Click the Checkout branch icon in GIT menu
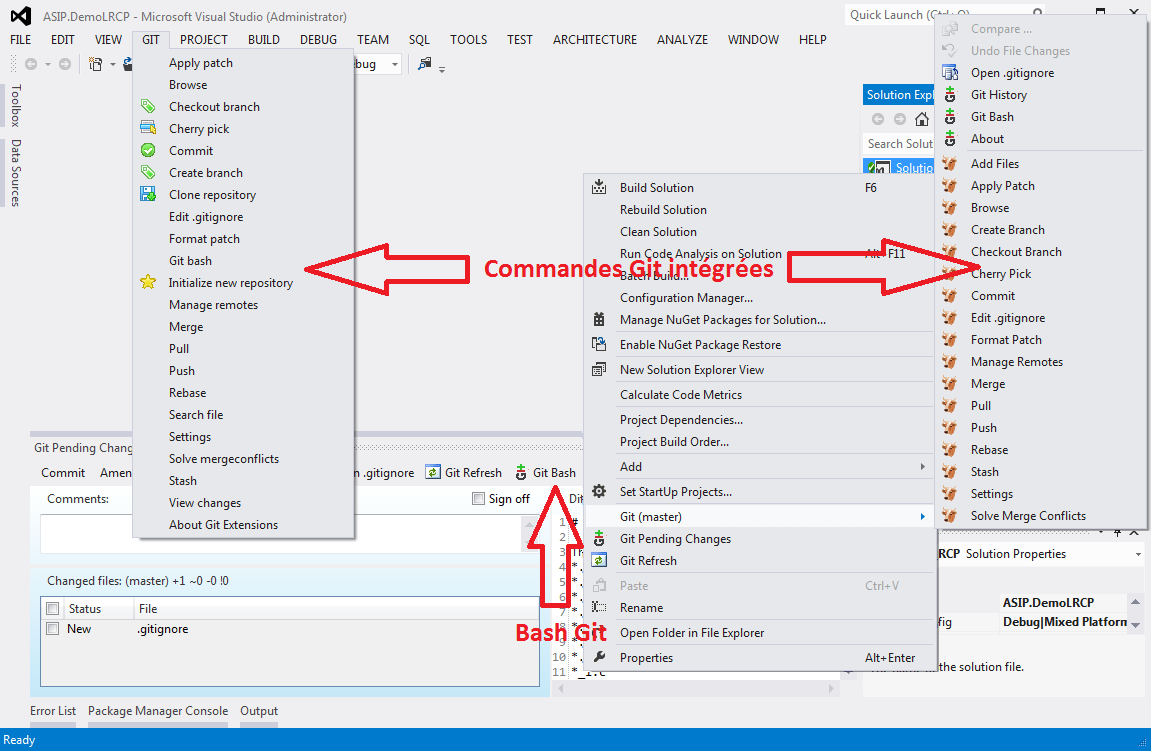 [148, 107]
